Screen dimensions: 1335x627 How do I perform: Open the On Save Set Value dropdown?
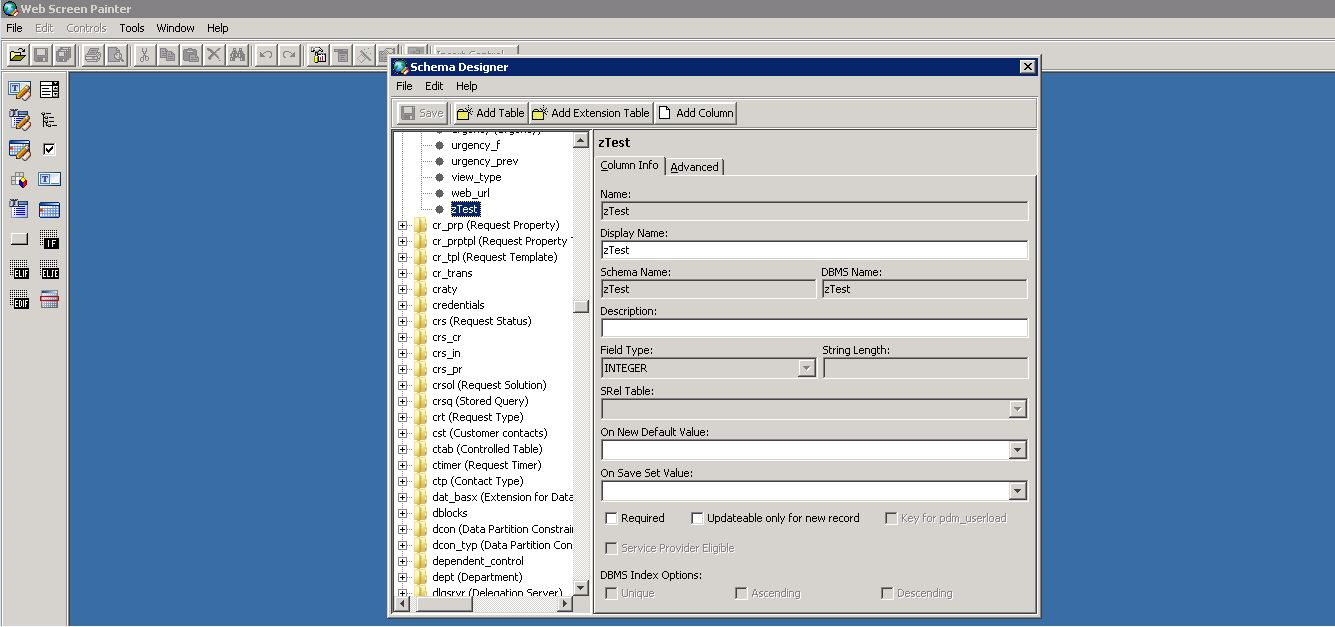click(x=1017, y=491)
